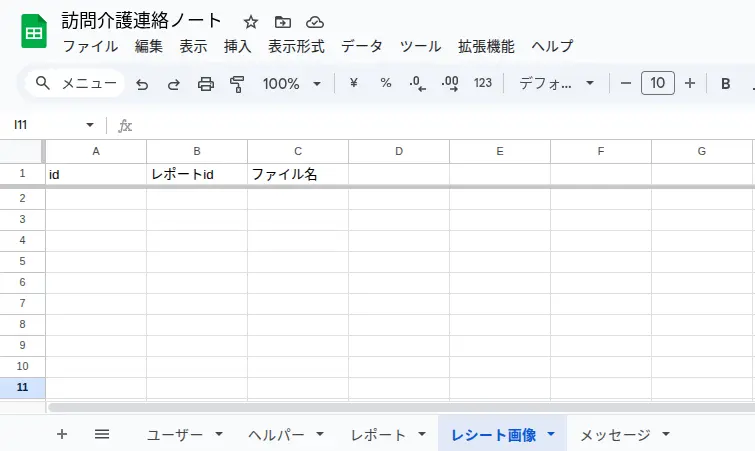This screenshot has height=451, width=755.
Task: Open the メッセージ tab dropdown arrow
Action: [x=666, y=434]
